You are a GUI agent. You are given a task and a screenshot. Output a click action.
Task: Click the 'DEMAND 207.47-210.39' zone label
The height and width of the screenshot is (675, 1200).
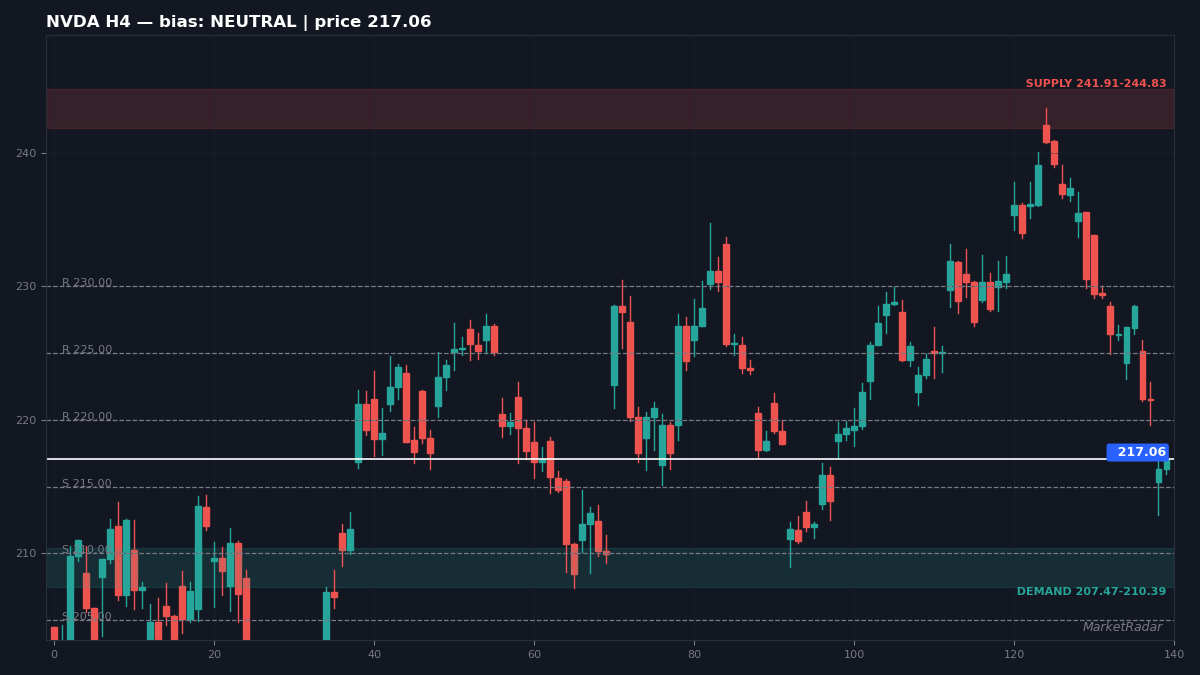(1091, 592)
